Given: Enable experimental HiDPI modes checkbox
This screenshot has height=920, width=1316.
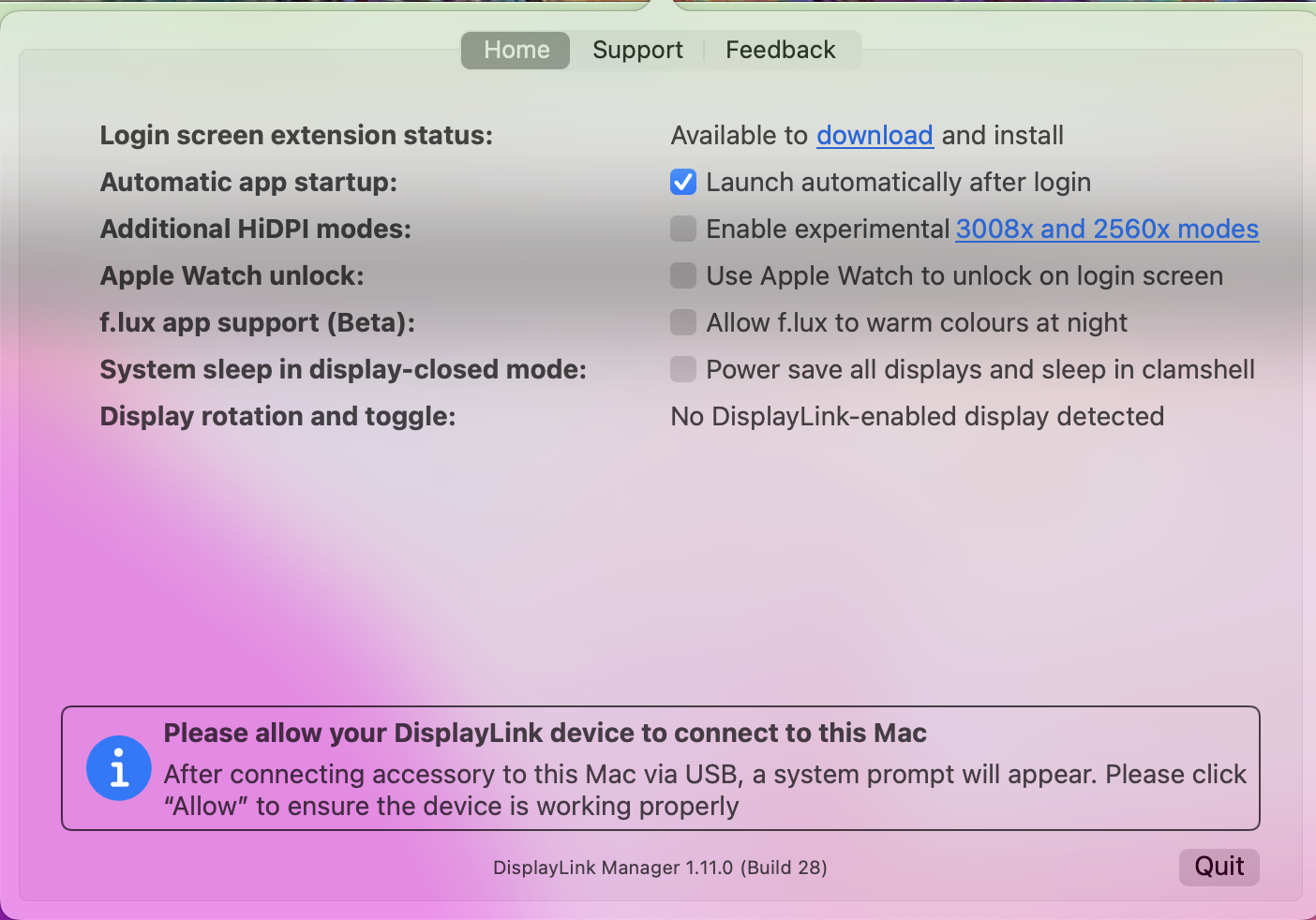Looking at the screenshot, I should (x=683, y=229).
